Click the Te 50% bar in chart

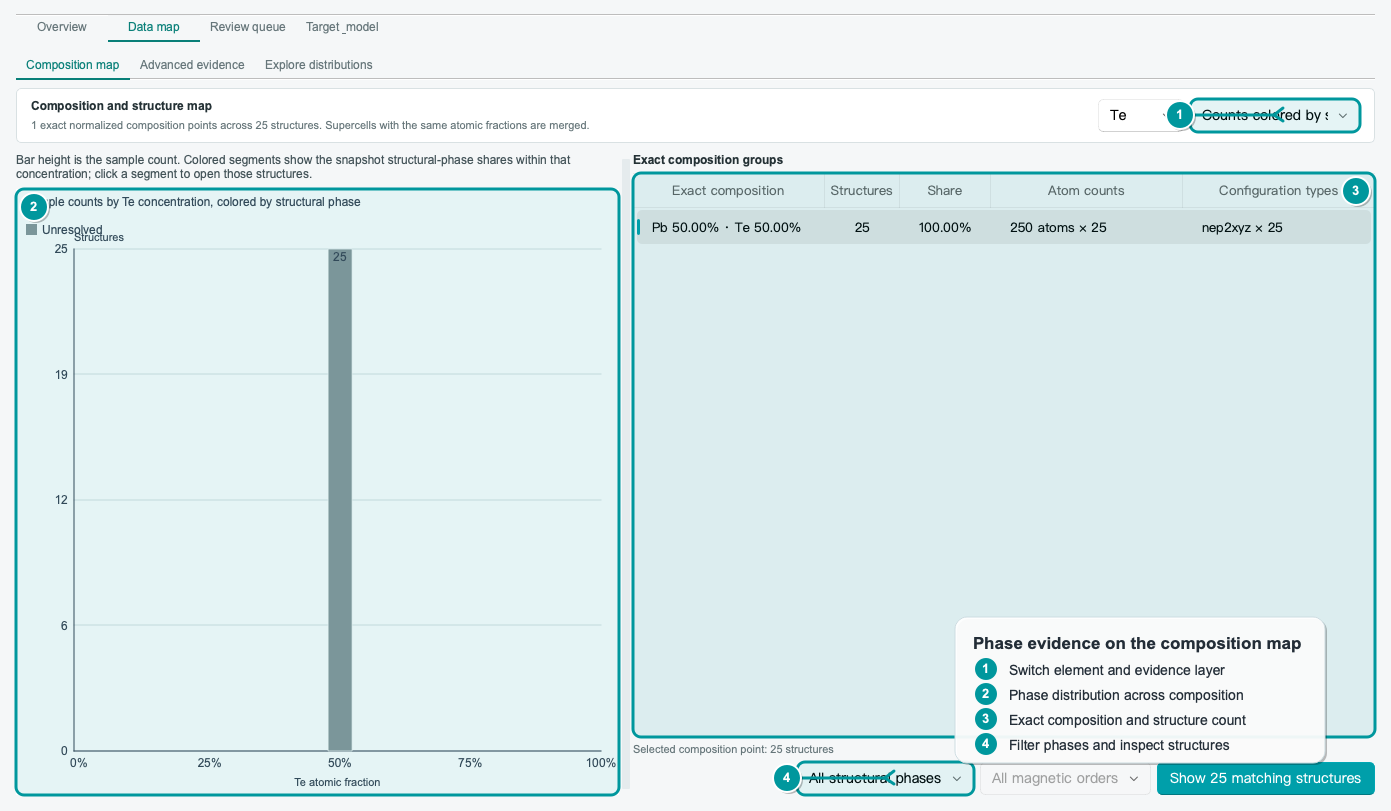(340, 499)
